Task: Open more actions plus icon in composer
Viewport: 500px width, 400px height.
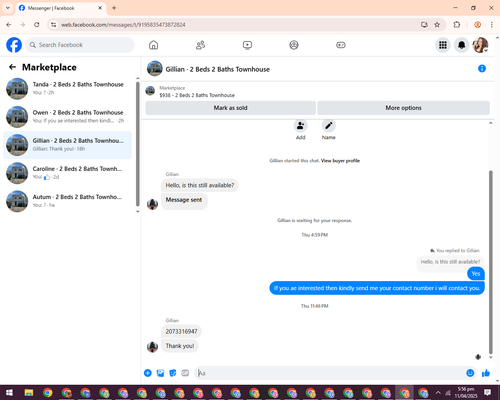Action: click(148, 373)
